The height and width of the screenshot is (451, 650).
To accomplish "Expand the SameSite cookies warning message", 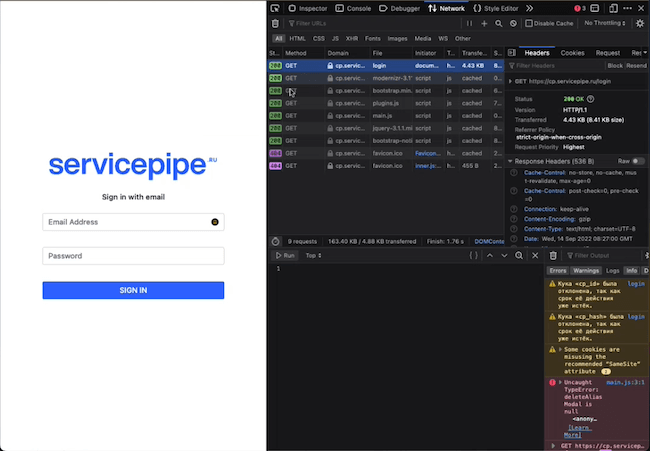I will coord(560,349).
